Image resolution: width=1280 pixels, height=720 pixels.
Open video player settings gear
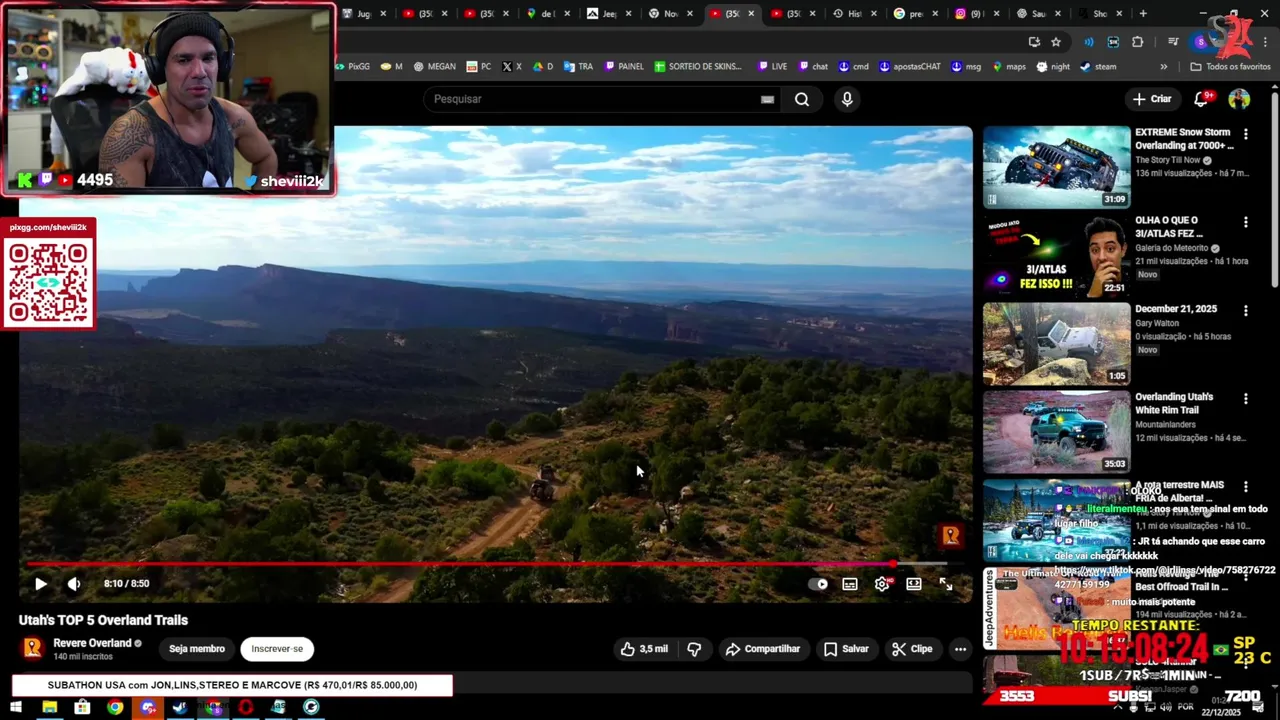(x=882, y=584)
